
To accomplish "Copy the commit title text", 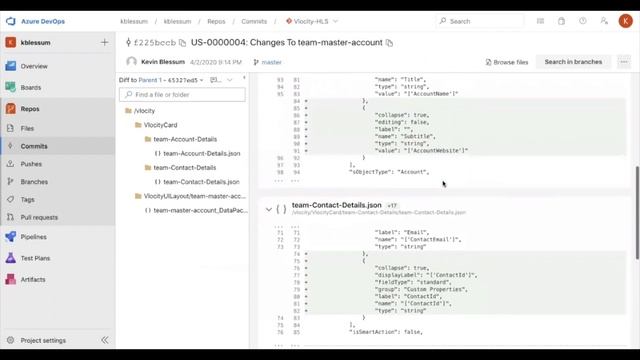I will 389,43.
